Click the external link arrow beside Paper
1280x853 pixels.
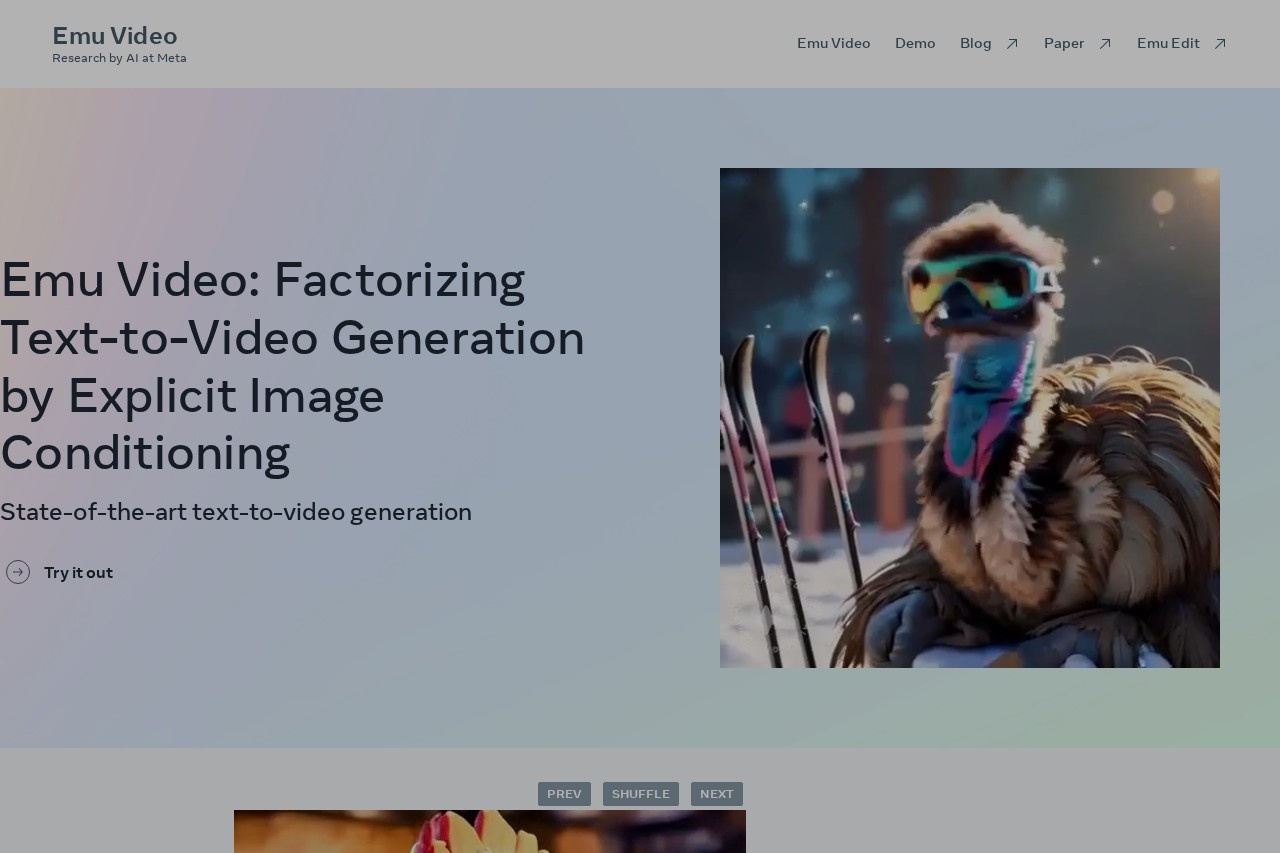click(1105, 43)
